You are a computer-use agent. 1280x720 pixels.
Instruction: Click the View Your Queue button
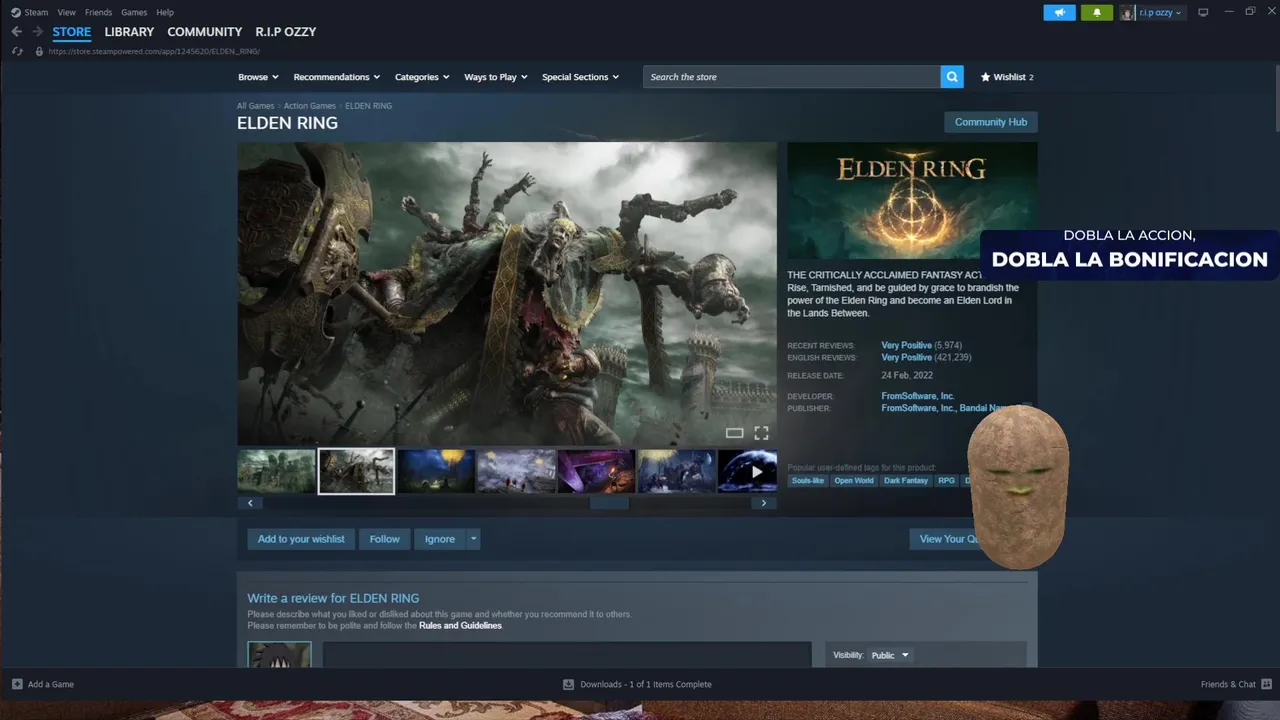pyautogui.click(x=949, y=539)
